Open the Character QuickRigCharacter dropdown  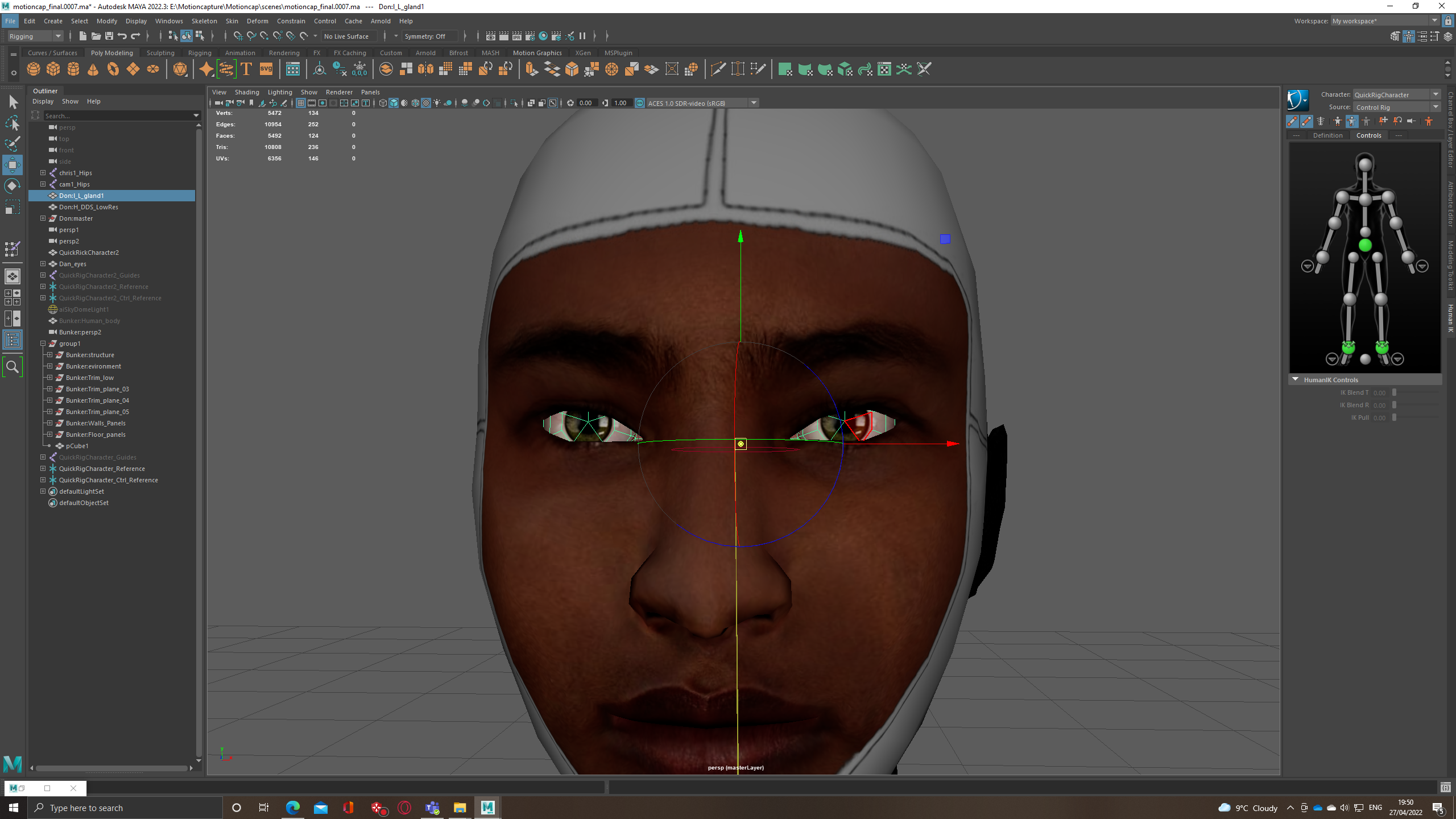[x=1436, y=94]
